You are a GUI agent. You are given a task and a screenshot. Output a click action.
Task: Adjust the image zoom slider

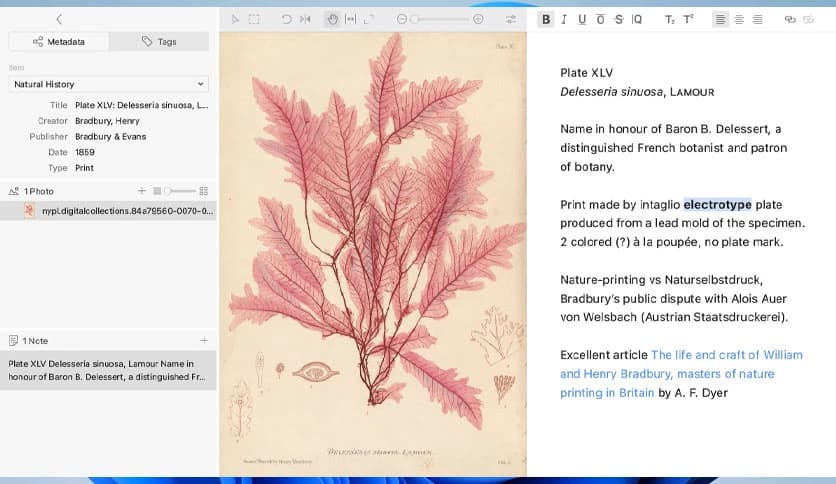440,20
